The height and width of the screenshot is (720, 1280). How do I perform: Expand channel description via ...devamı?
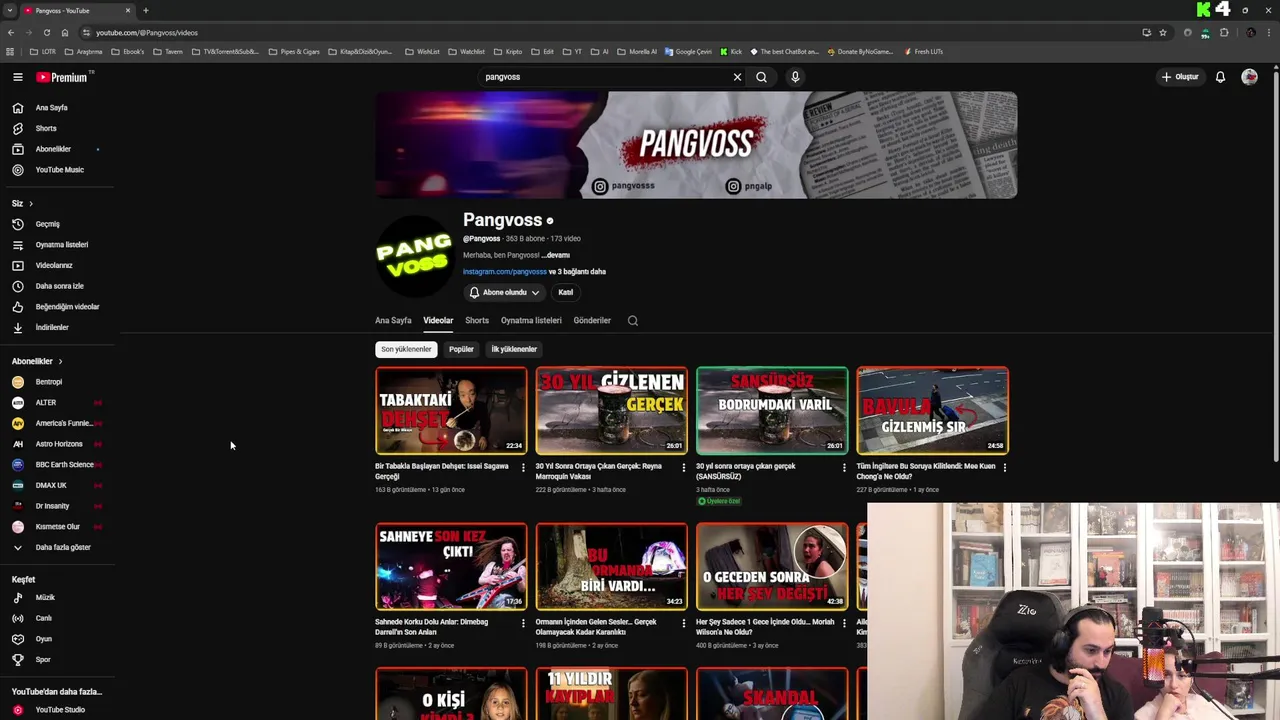tap(556, 255)
